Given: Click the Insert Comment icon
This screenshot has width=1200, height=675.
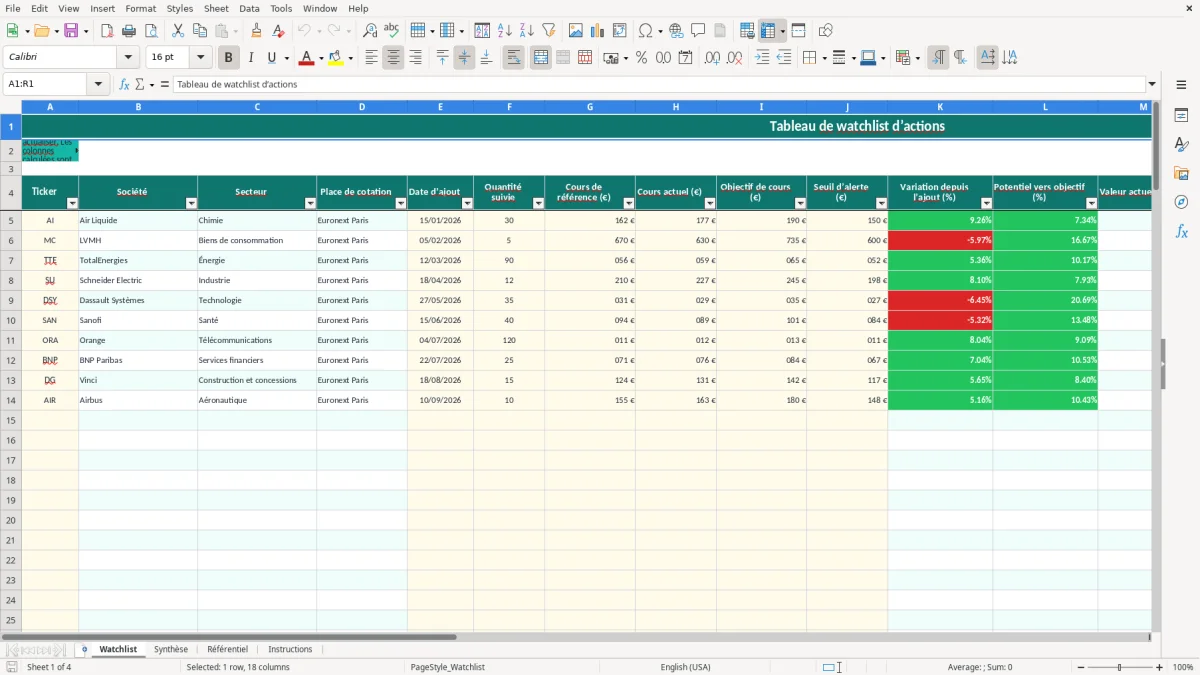Looking at the screenshot, I should [x=699, y=31].
